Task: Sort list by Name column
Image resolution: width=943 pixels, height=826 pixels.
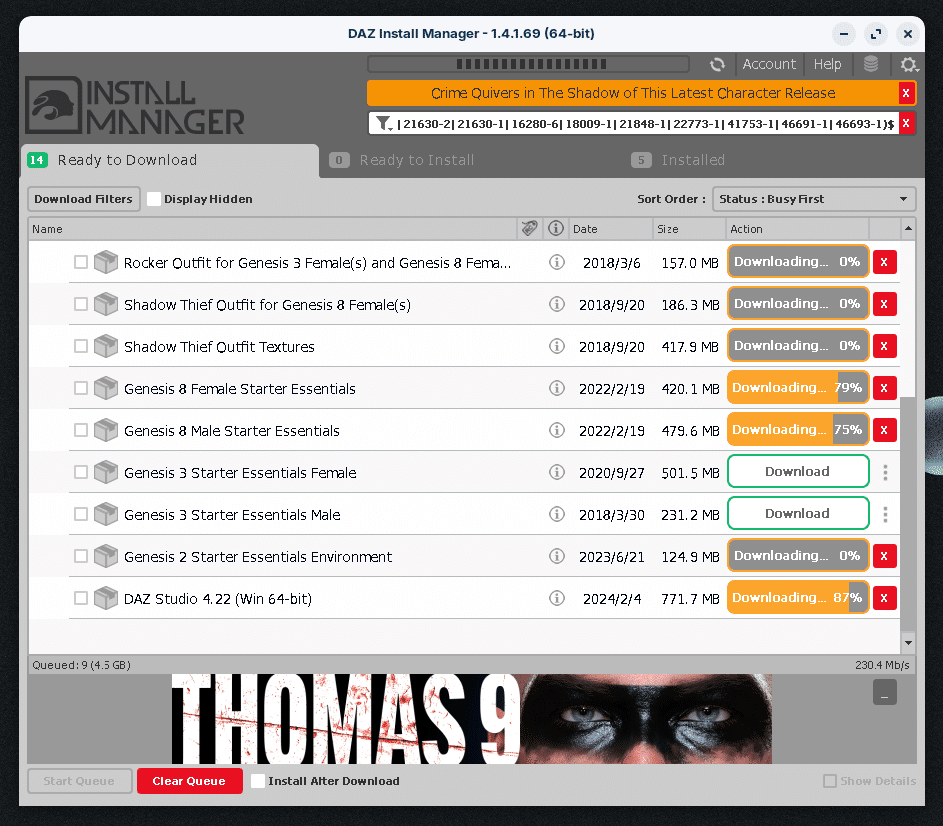Action: coord(272,229)
